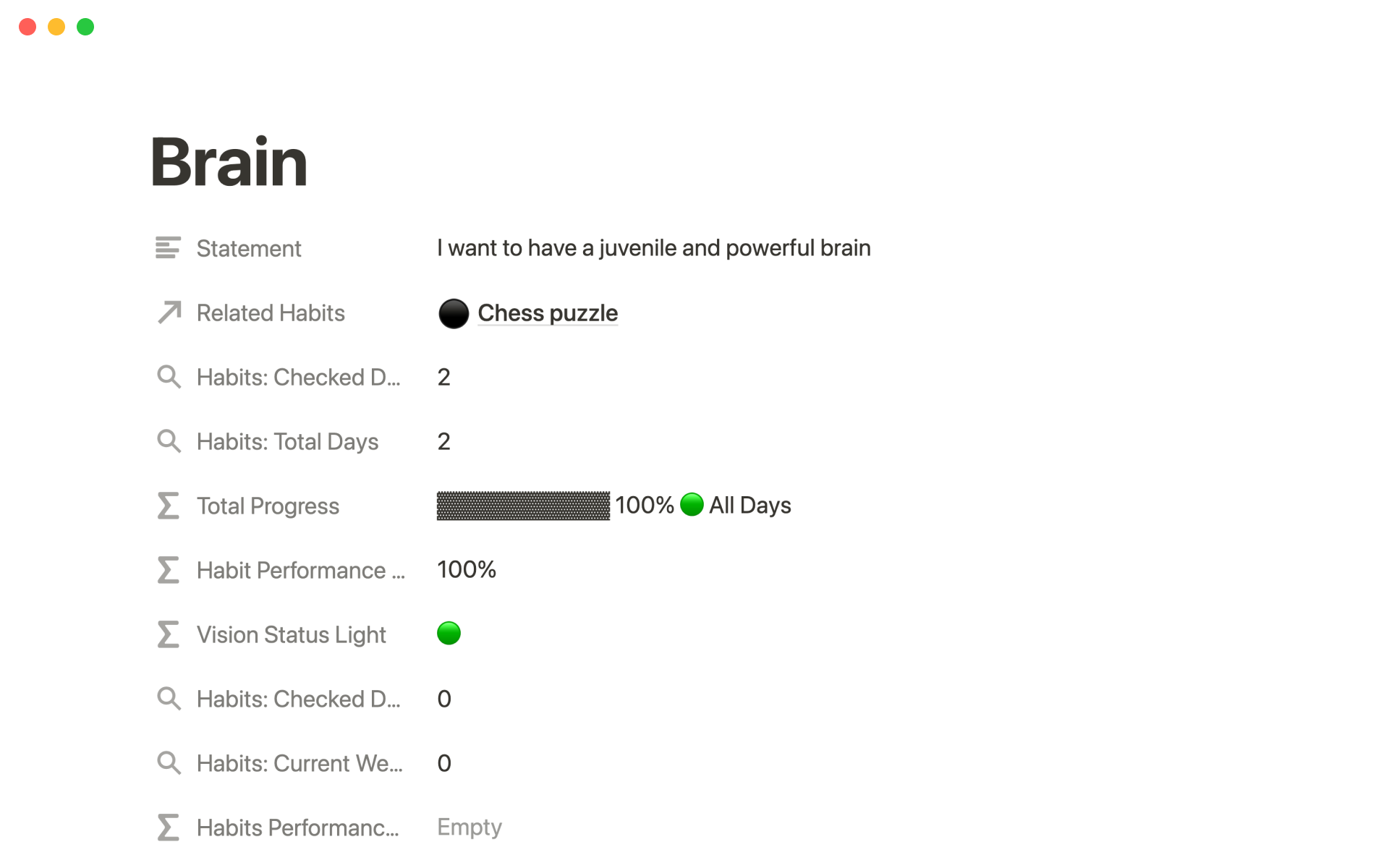Click the green macOS fullscreen window button
Image resolution: width=1389 pixels, height=868 pixels.
point(85,27)
